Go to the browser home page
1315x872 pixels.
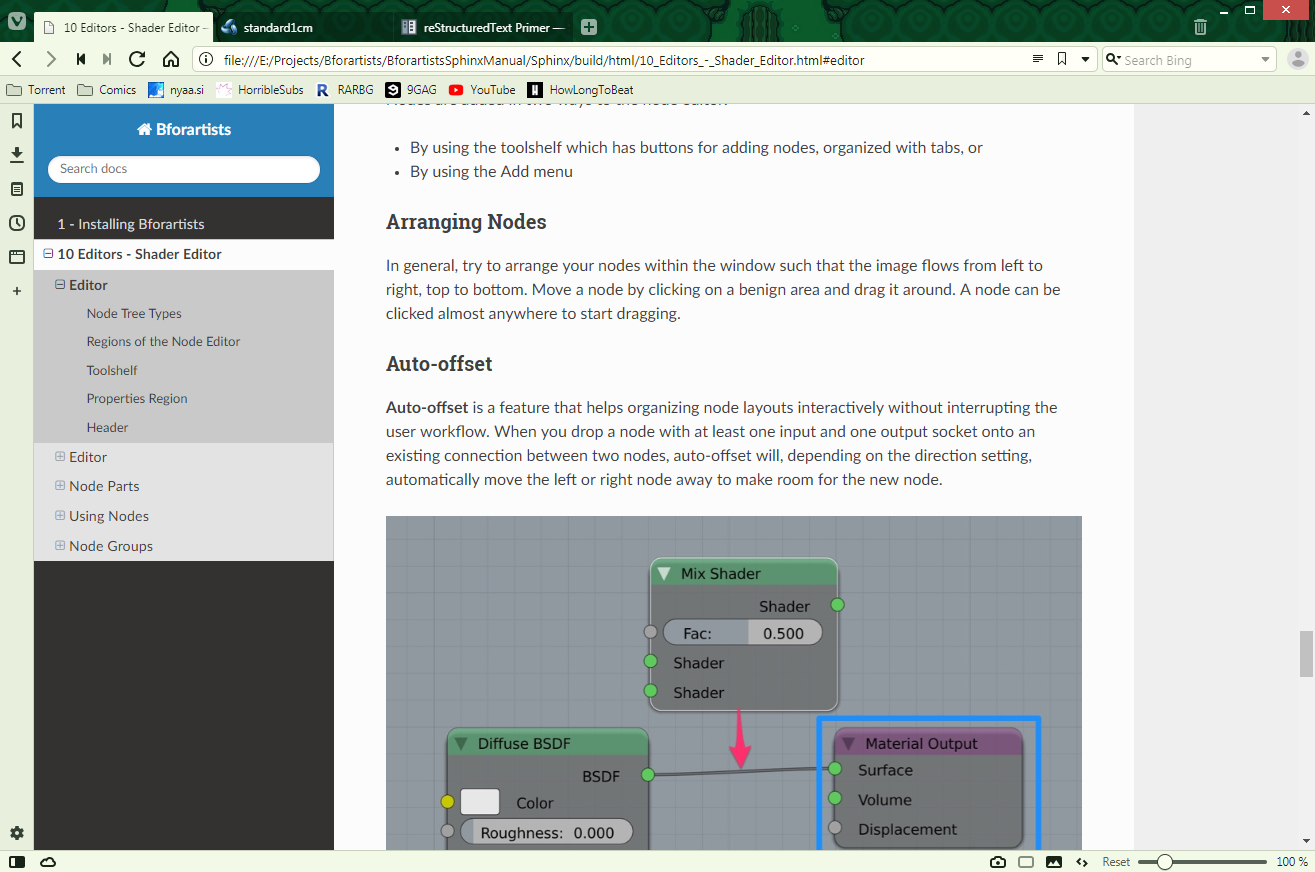coord(171,59)
